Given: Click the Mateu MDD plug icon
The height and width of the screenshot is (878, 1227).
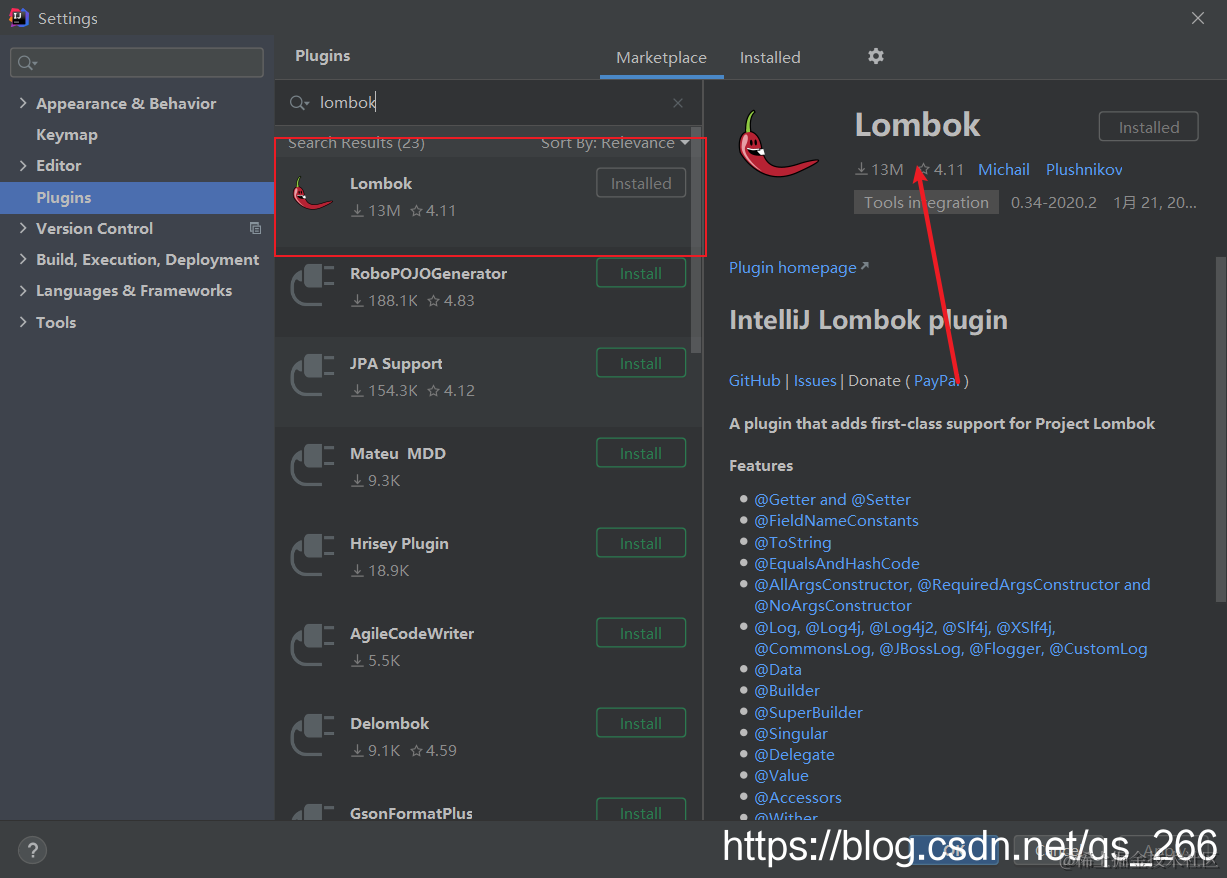Looking at the screenshot, I should pos(312,464).
